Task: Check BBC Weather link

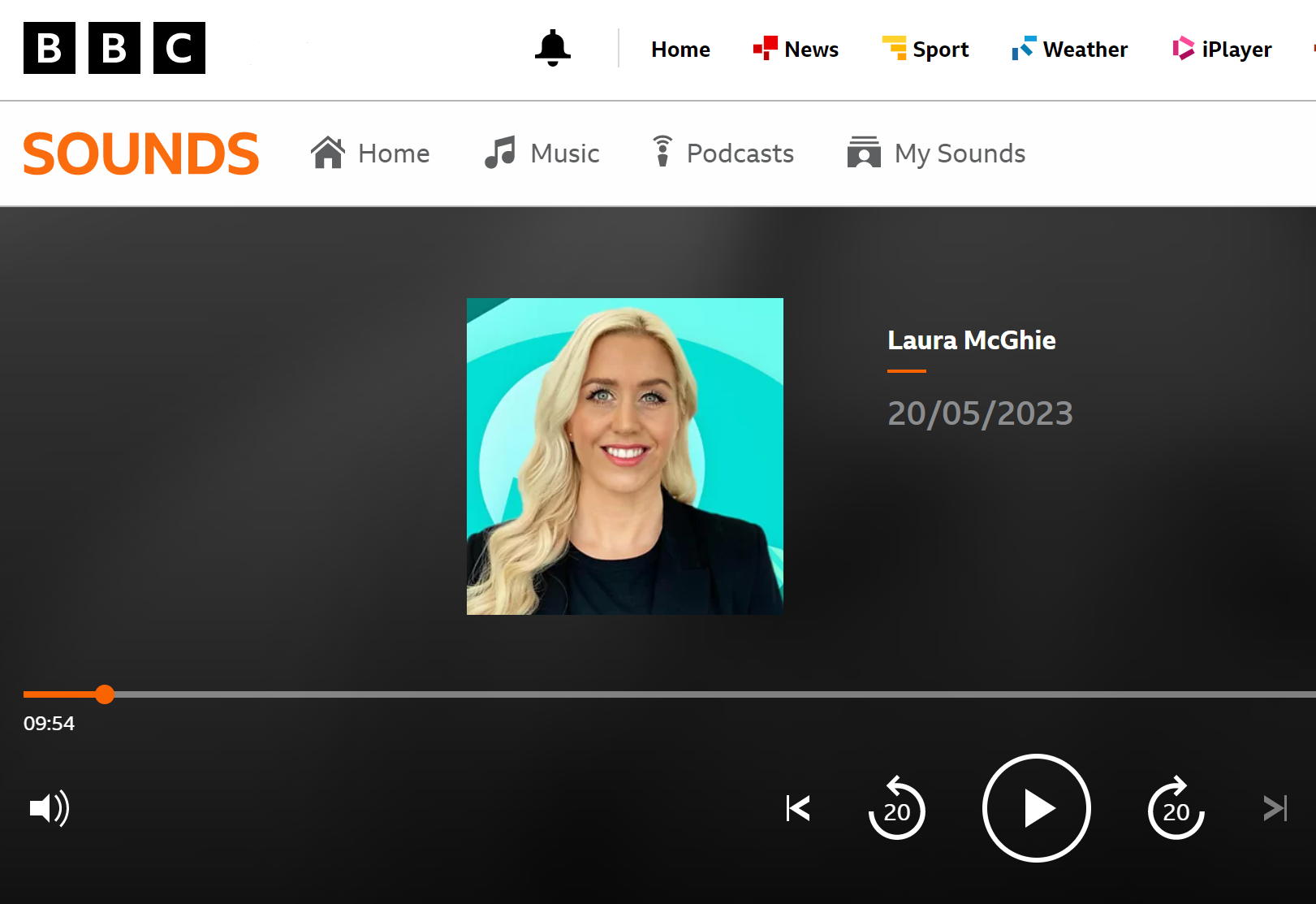Action: click(x=1069, y=50)
